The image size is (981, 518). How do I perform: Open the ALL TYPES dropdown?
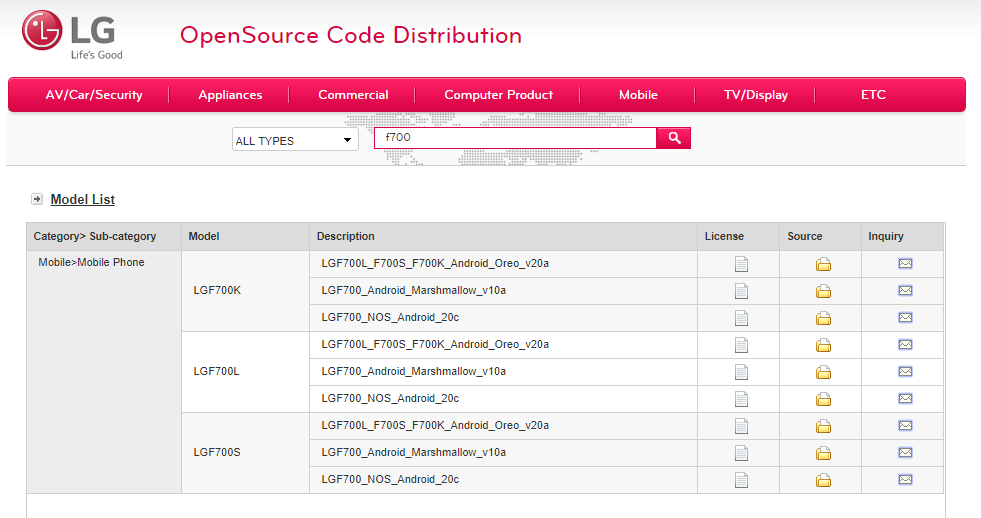[x=295, y=140]
